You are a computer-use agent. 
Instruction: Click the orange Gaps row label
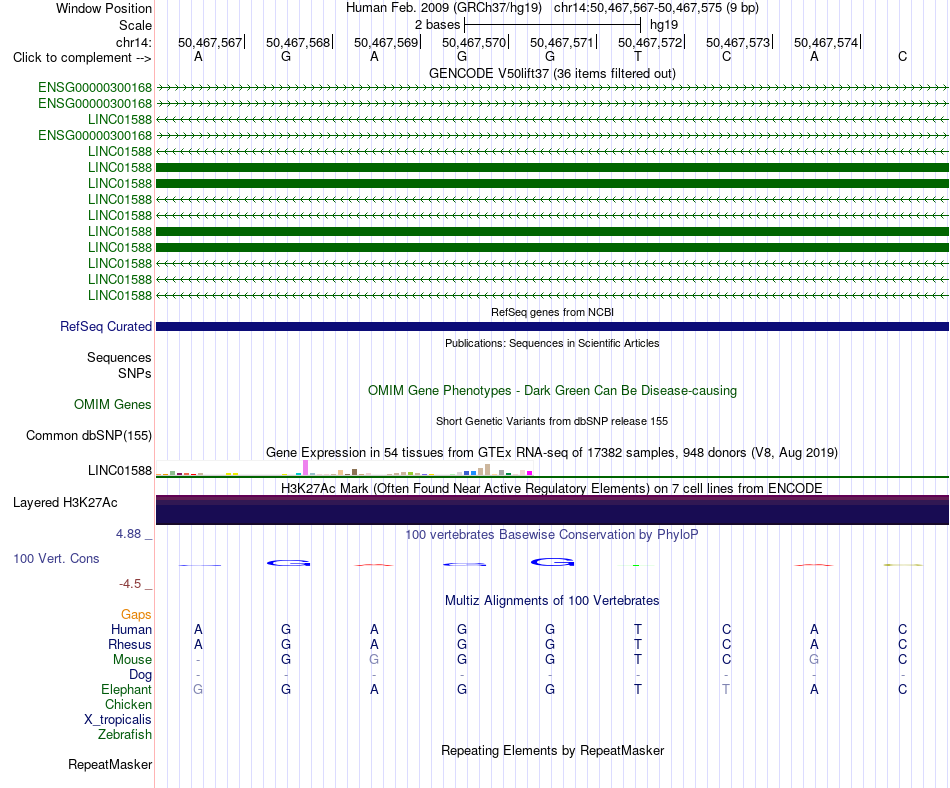tap(136, 615)
